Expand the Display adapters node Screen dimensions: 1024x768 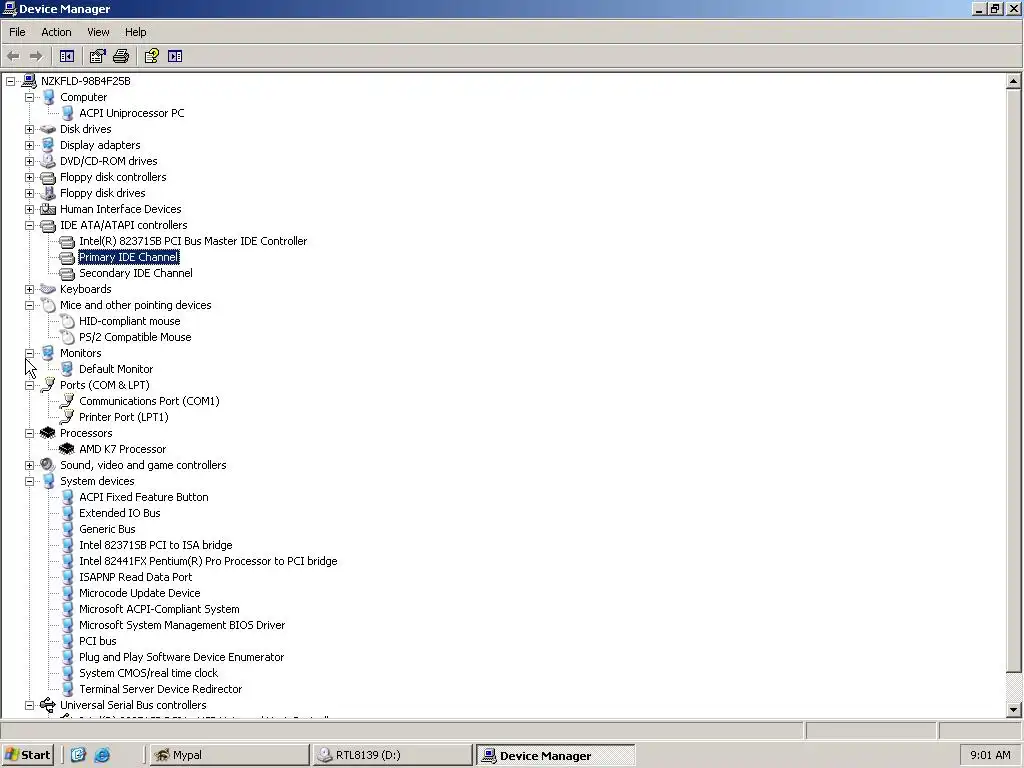pyautogui.click(x=29, y=145)
